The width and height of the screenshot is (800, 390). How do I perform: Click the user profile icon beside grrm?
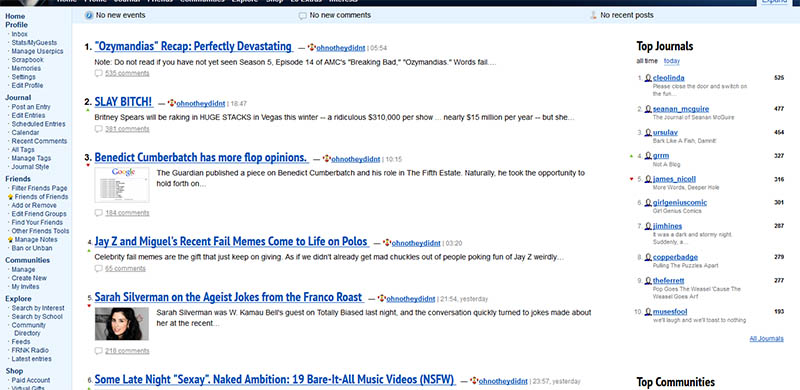[x=648, y=156]
